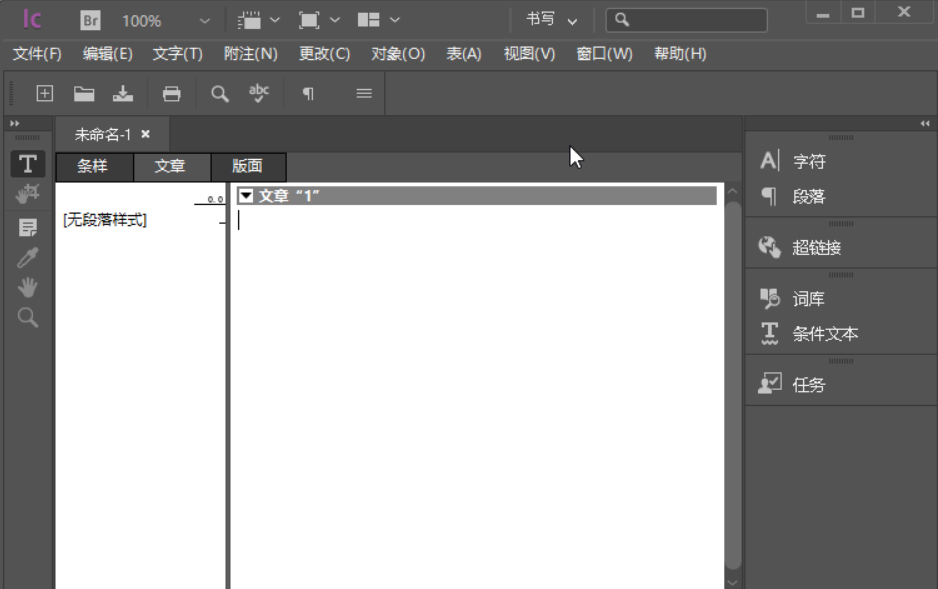This screenshot has height=589, width=938.
Task: Toggle the Position tool selection
Action: [27, 193]
